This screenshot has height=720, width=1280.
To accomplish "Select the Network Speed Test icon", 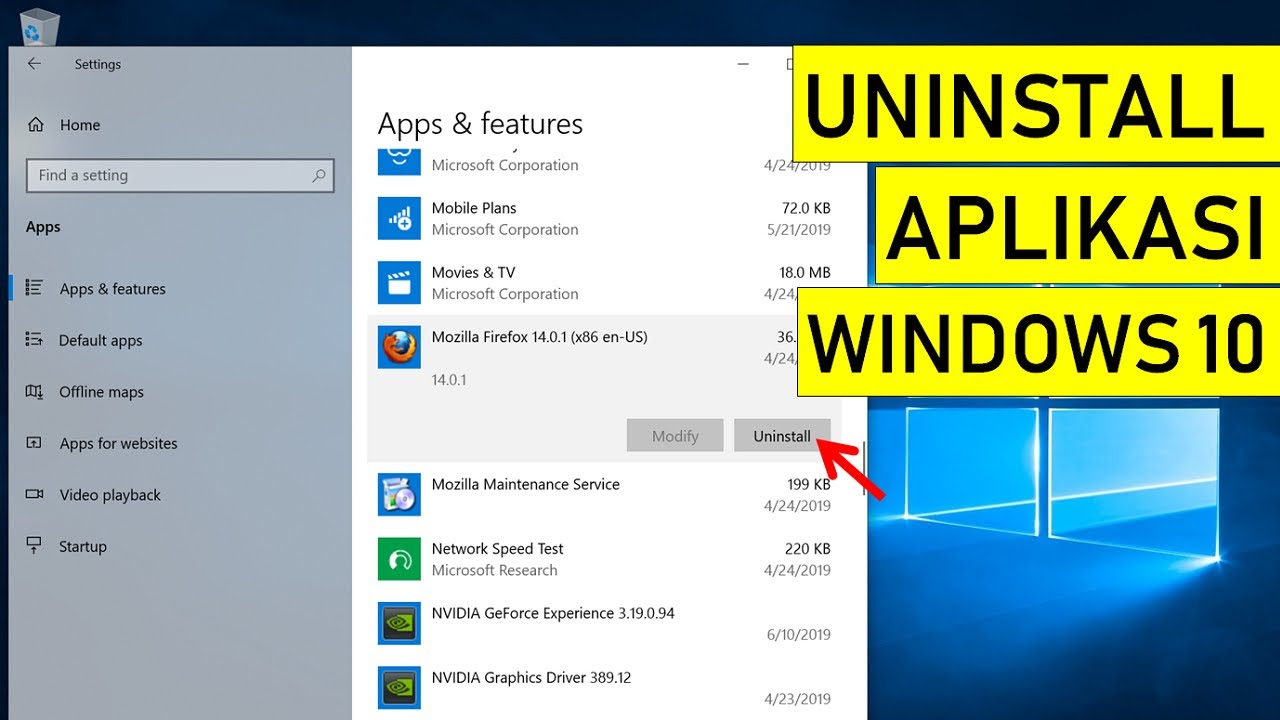I will 399,559.
